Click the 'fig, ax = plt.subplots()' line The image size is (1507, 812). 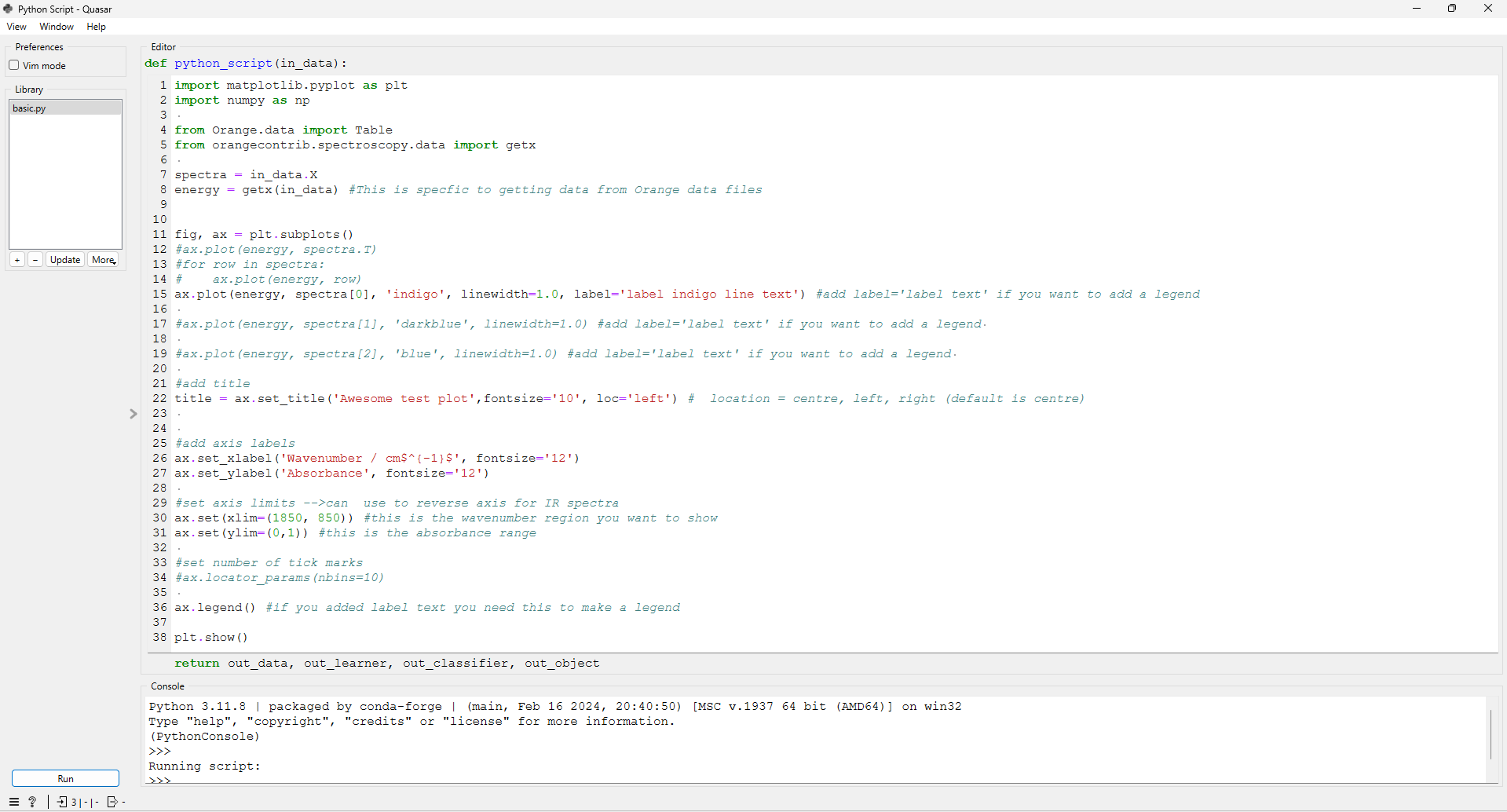264,234
